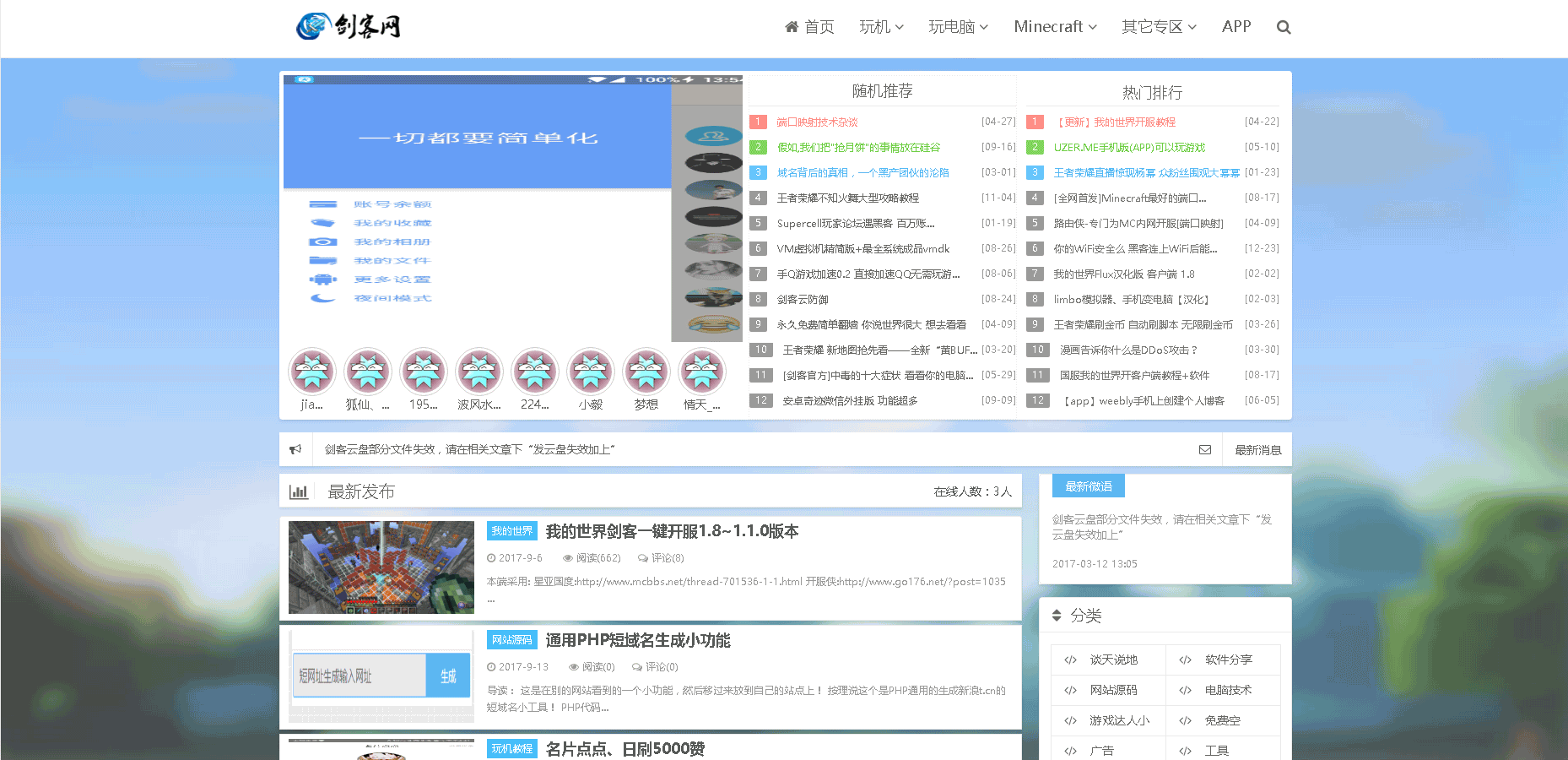Click the 玩机教程 category tag
The image size is (1568, 760).
512,749
